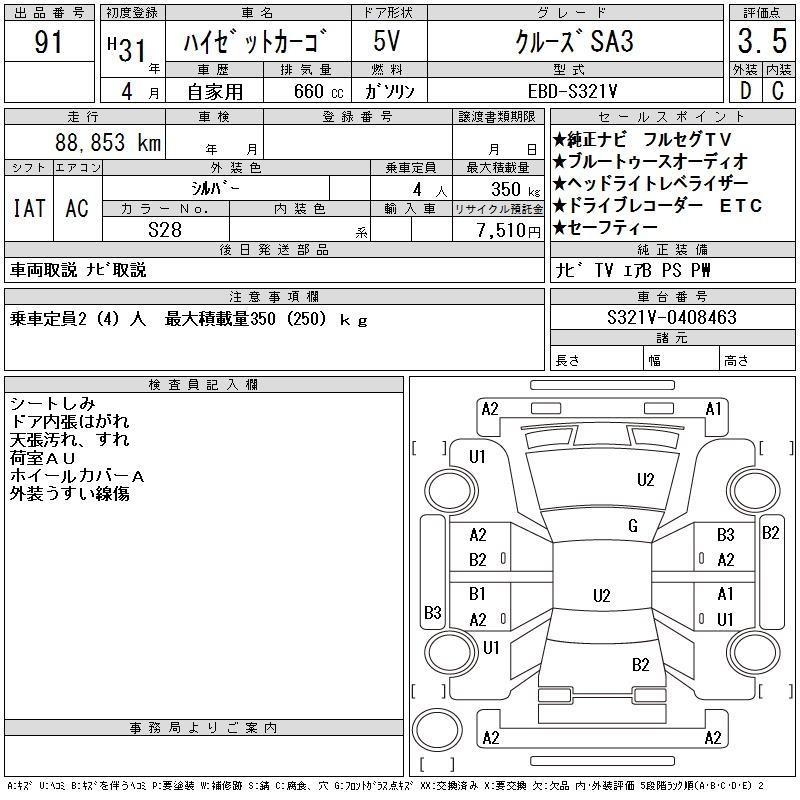Click the seating capacity 4 人 cell

coord(412,189)
